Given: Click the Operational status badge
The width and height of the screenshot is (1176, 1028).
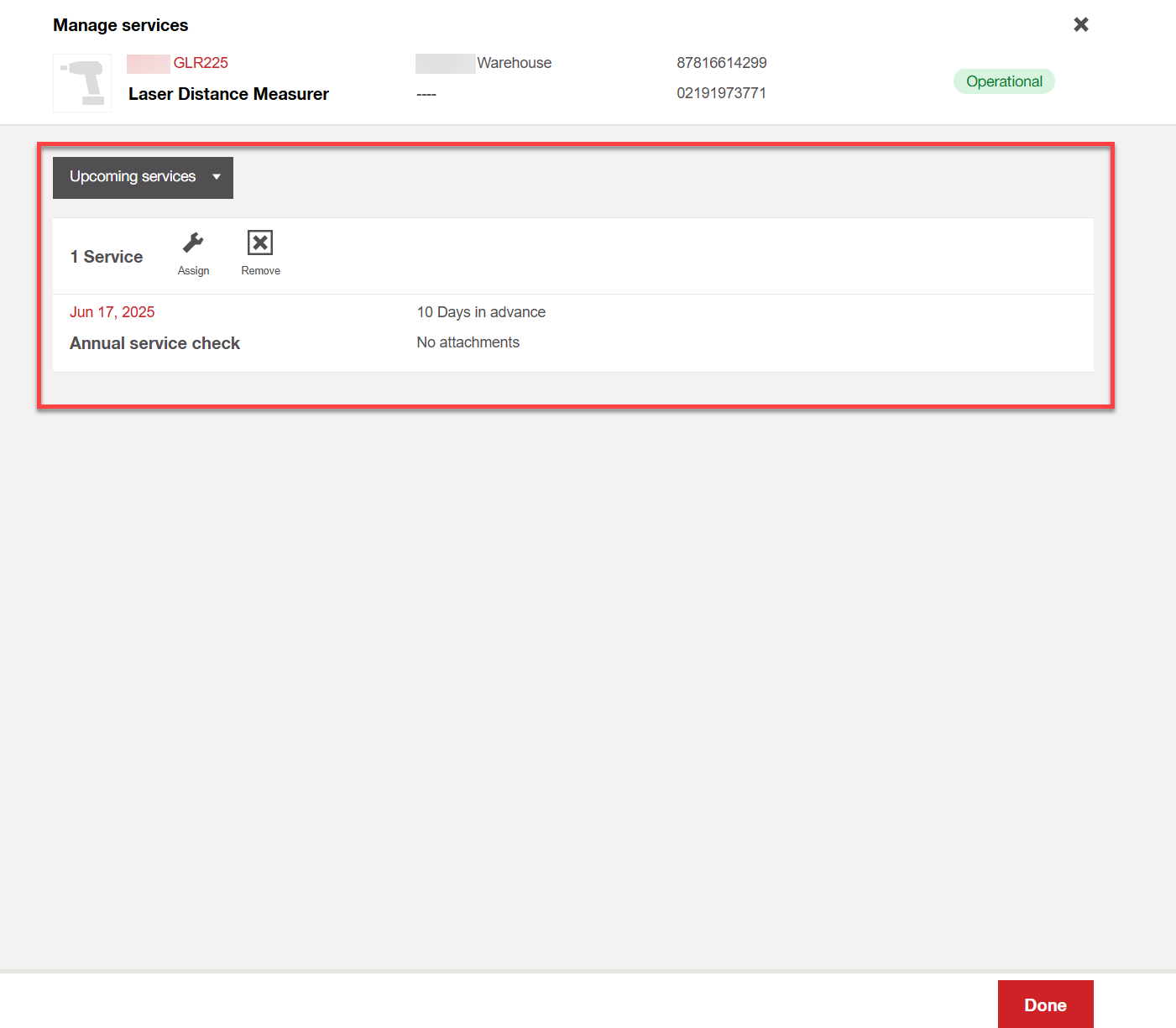Looking at the screenshot, I should coord(1004,81).
